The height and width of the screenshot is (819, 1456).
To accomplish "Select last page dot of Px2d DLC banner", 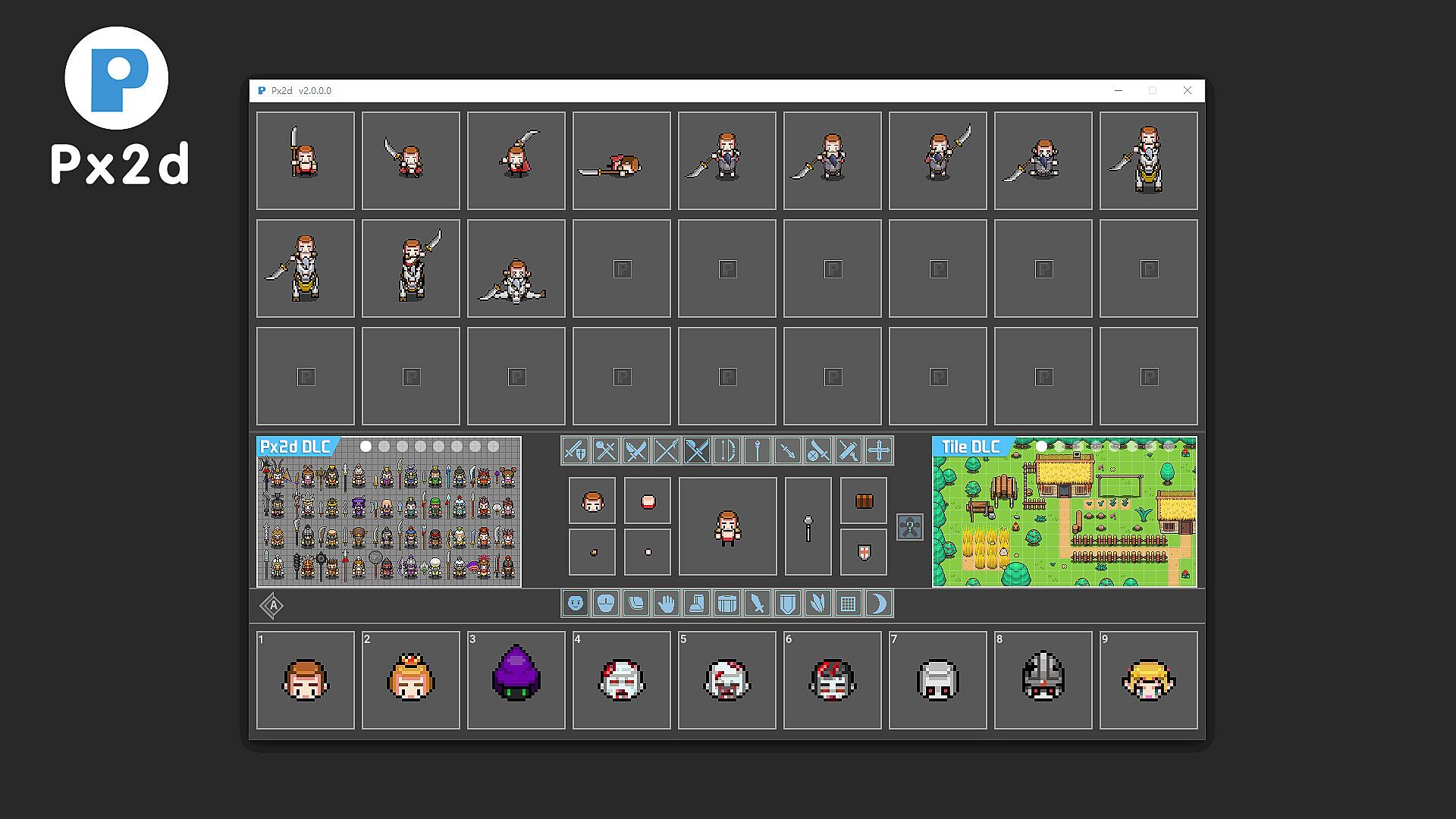I will (x=494, y=447).
